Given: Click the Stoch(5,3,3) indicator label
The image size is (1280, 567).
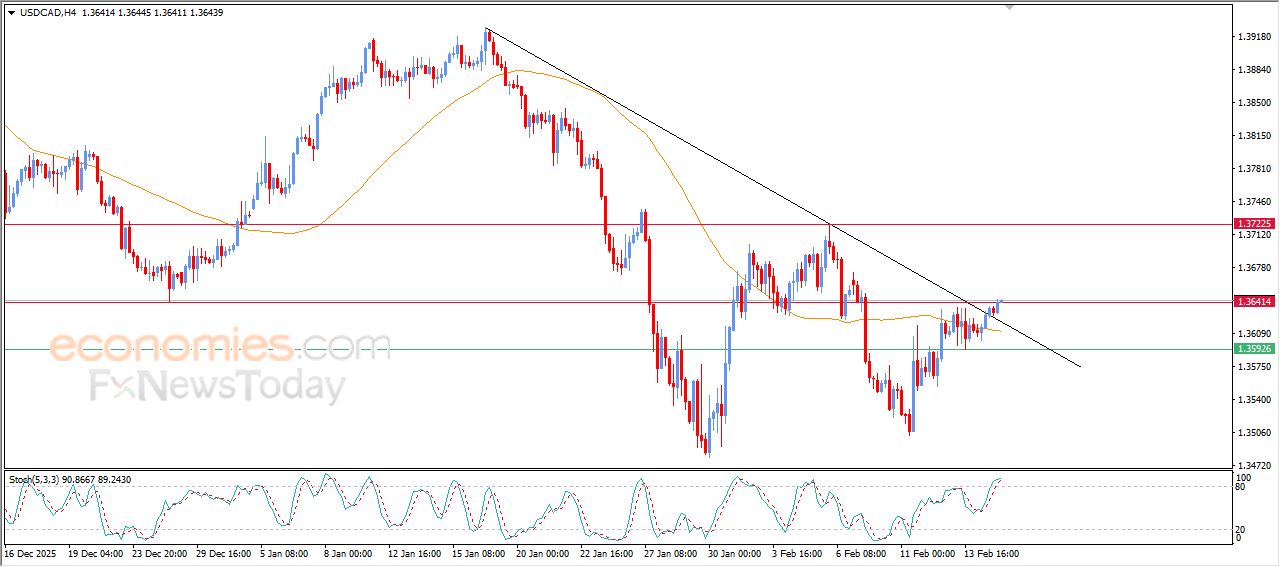Looking at the screenshot, I should click(x=36, y=480).
